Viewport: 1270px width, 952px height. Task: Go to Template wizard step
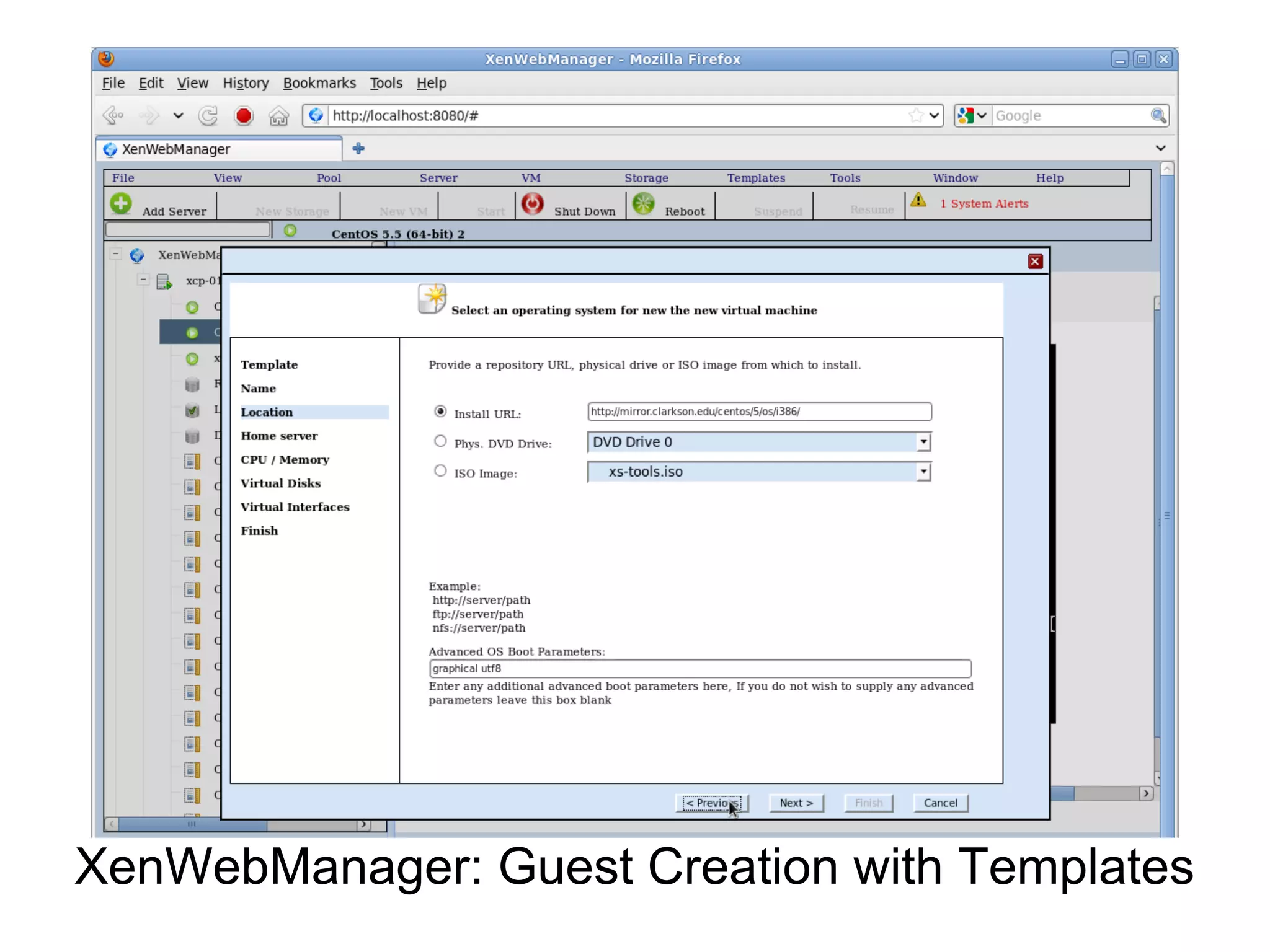pos(269,364)
